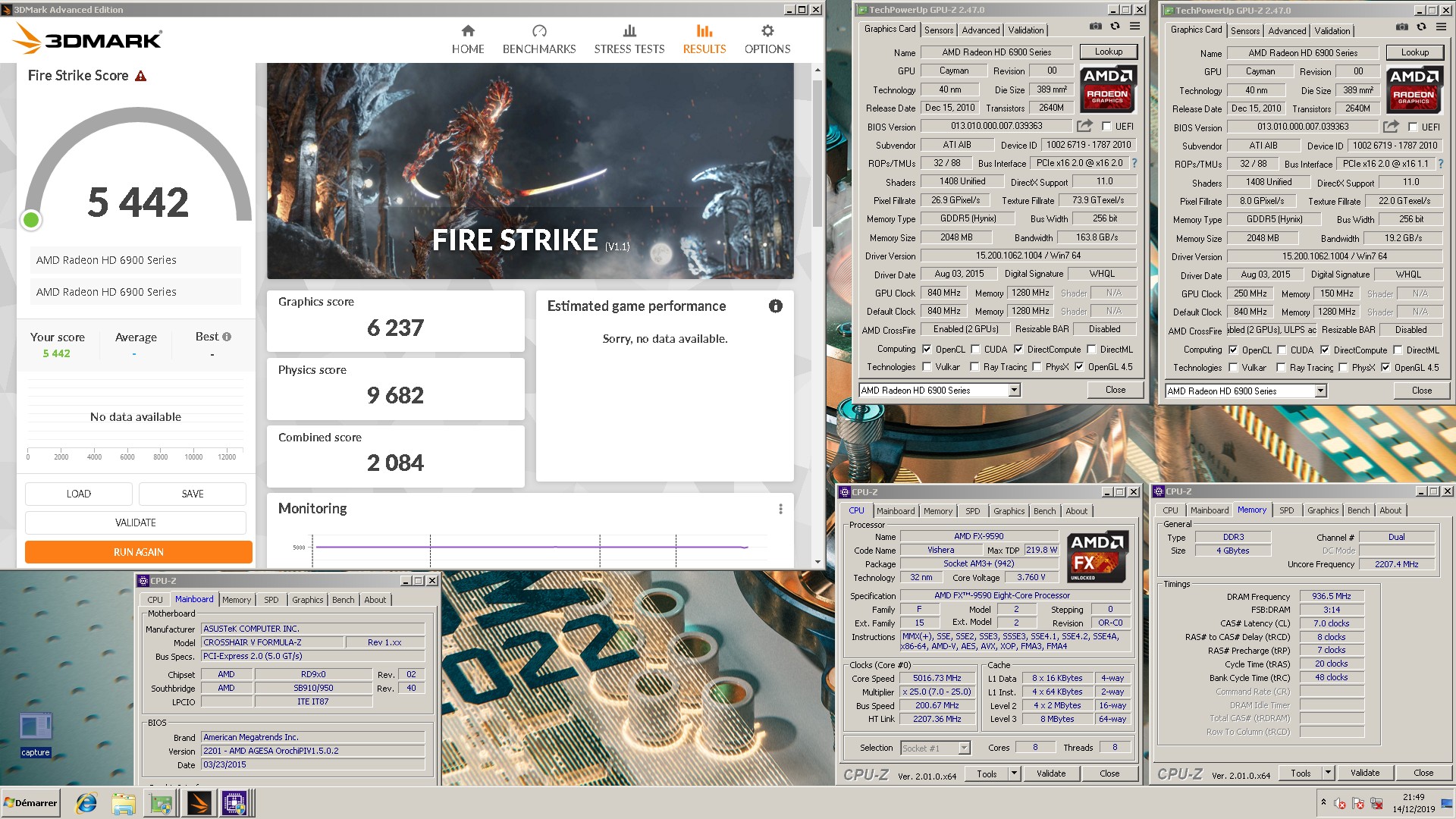
Task: Open the RESULTS section in 3DMark
Action: pyautogui.click(x=704, y=39)
